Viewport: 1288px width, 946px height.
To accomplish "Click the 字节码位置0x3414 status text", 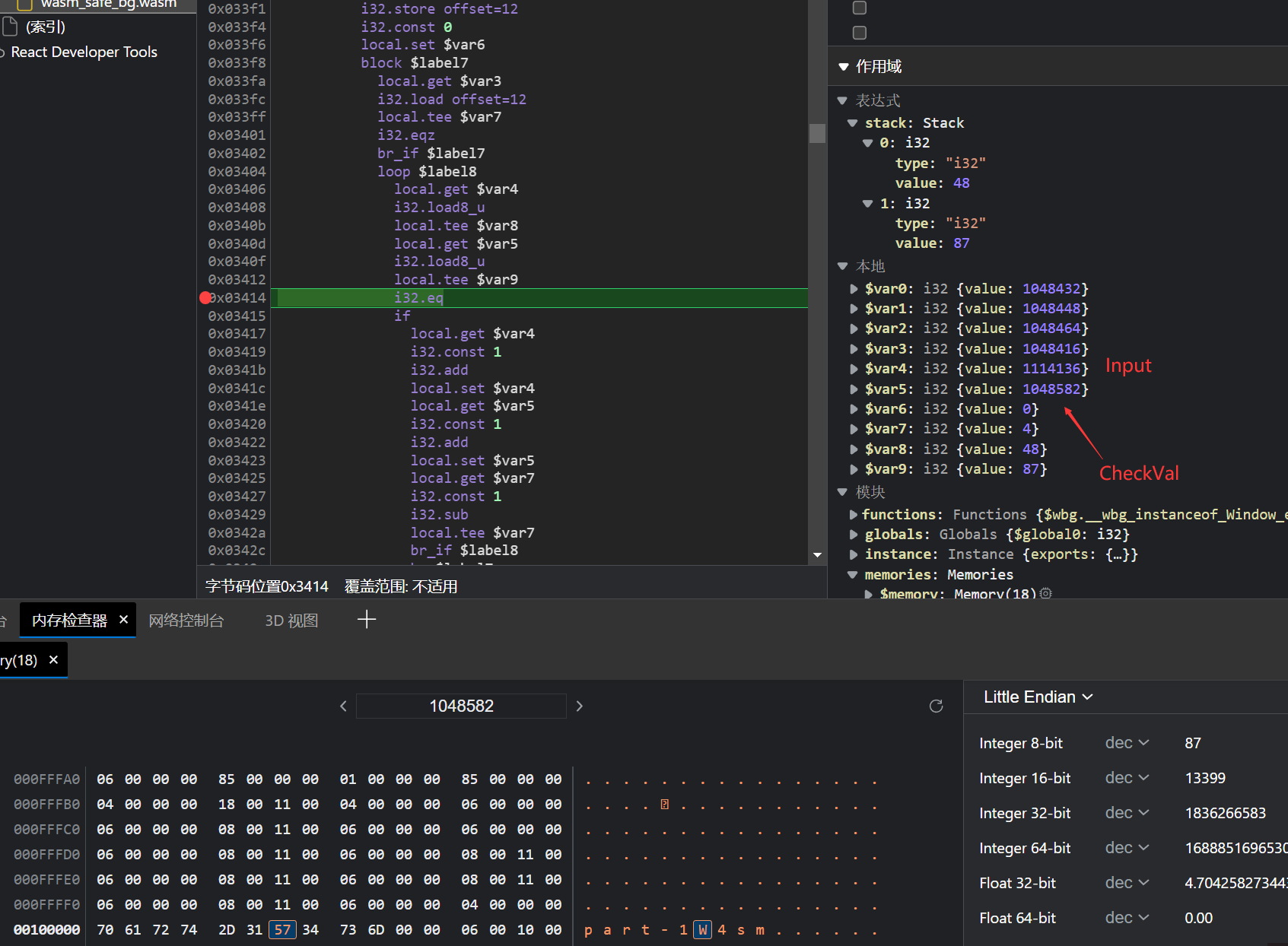I will [267, 586].
